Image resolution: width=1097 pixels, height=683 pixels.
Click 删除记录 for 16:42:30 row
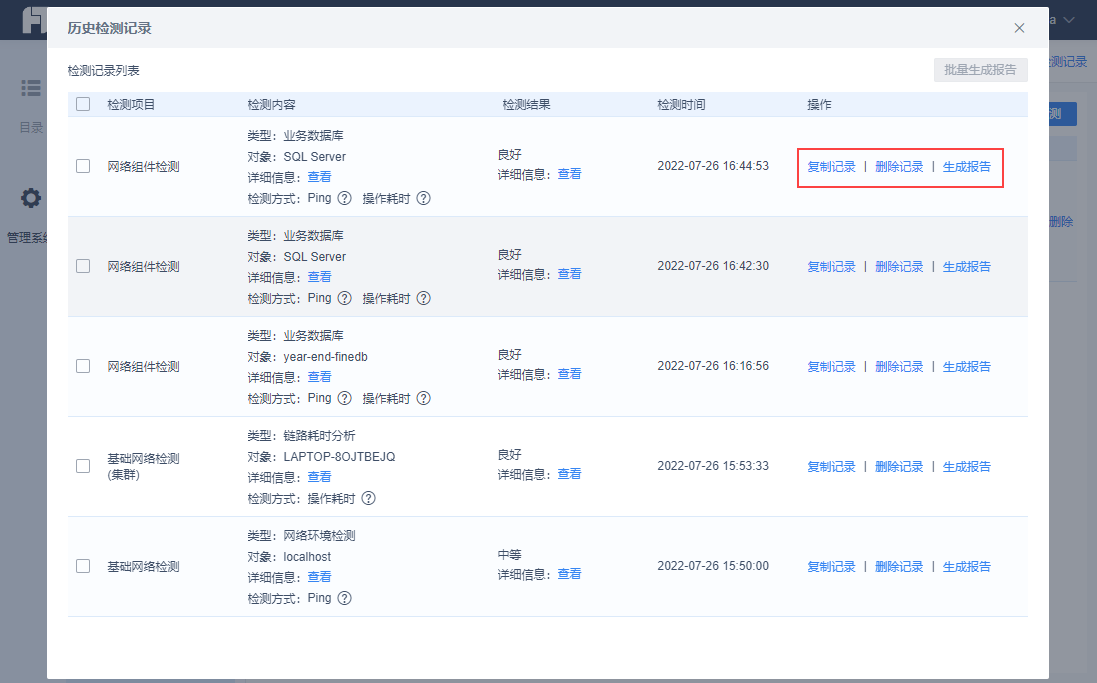pyautogui.click(x=899, y=267)
